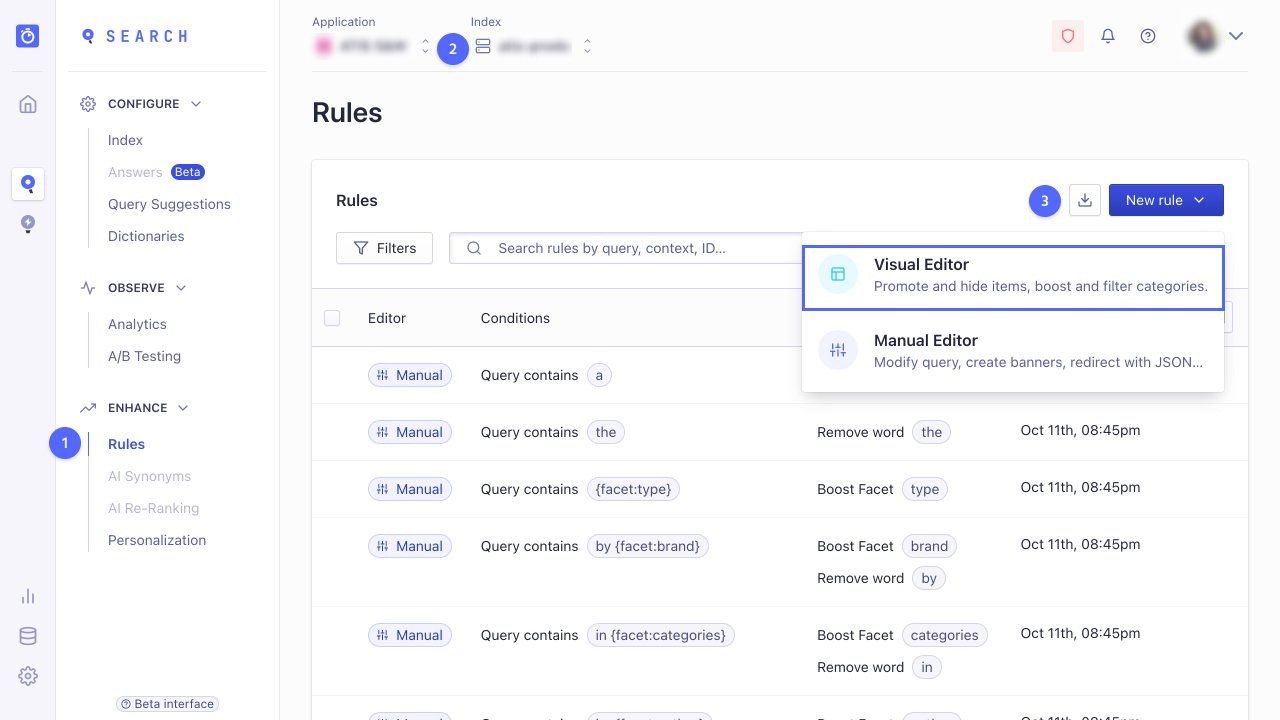Click the home icon in left rail
This screenshot has width=1280, height=720.
point(27,103)
